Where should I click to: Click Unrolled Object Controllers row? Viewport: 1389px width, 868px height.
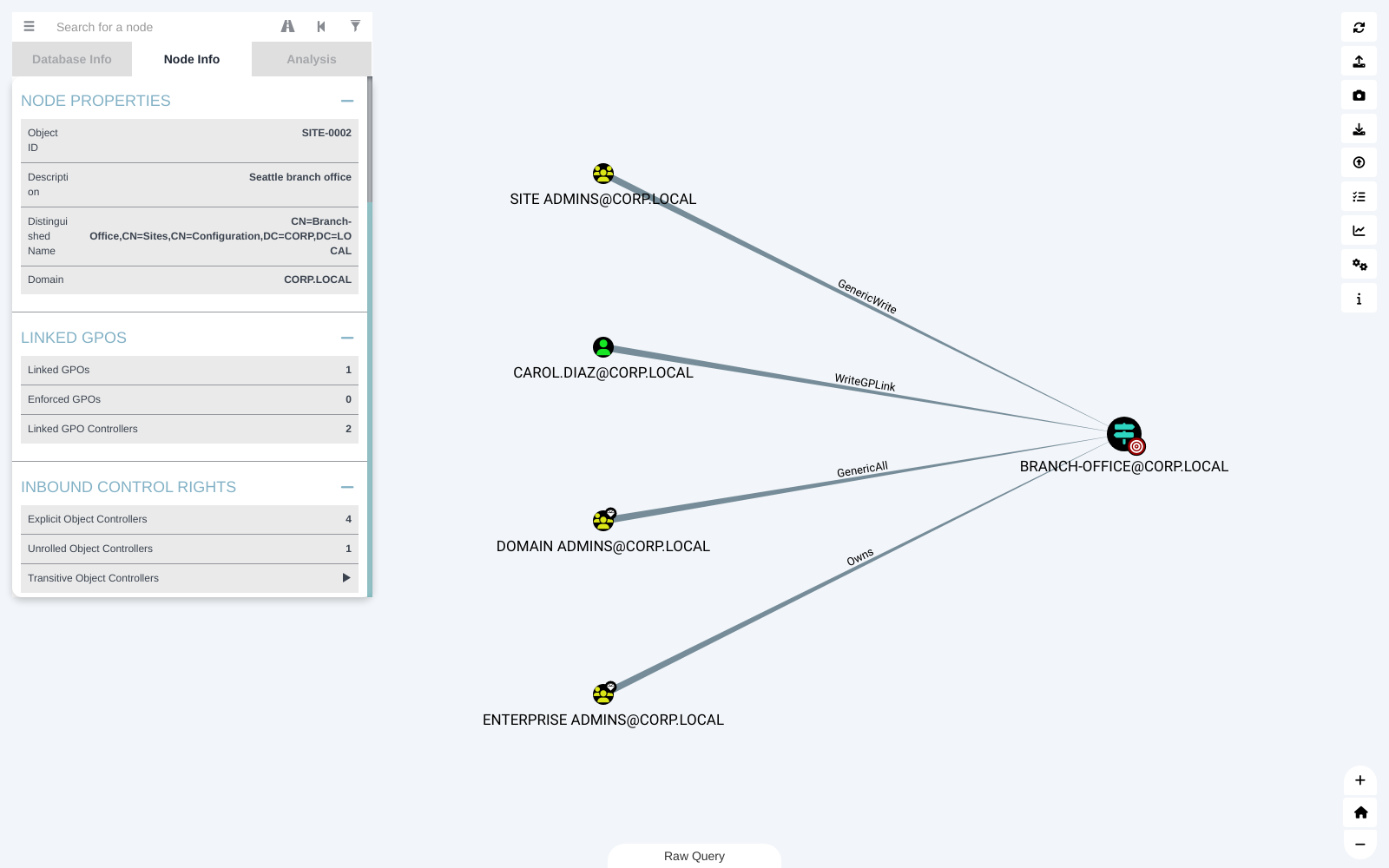pos(189,549)
